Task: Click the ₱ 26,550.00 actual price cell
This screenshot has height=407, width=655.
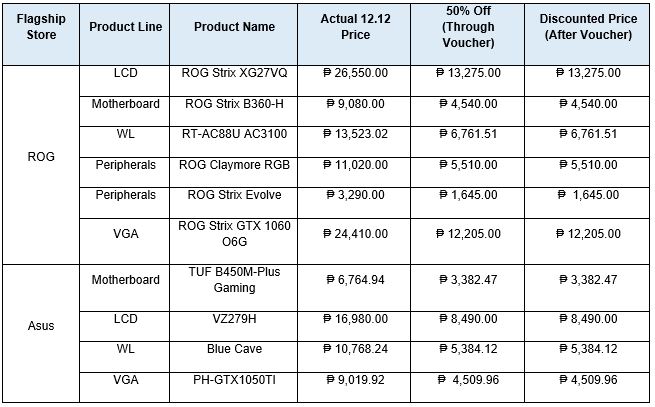Action: (355, 81)
